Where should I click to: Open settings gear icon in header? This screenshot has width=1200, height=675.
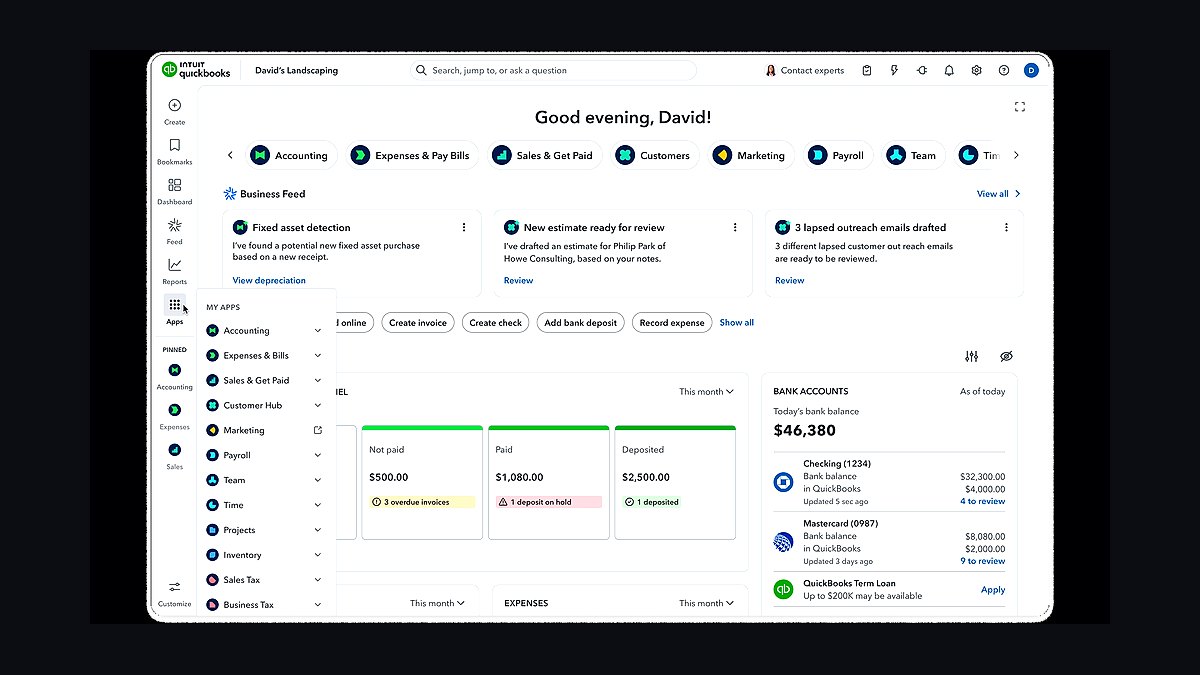(977, 71)
